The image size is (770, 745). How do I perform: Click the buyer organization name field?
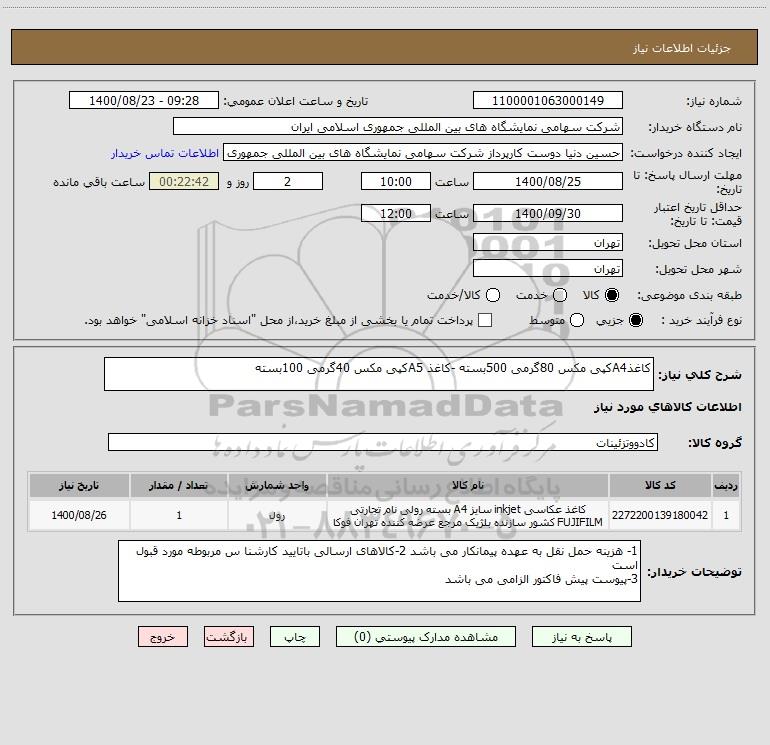point(398,127)
